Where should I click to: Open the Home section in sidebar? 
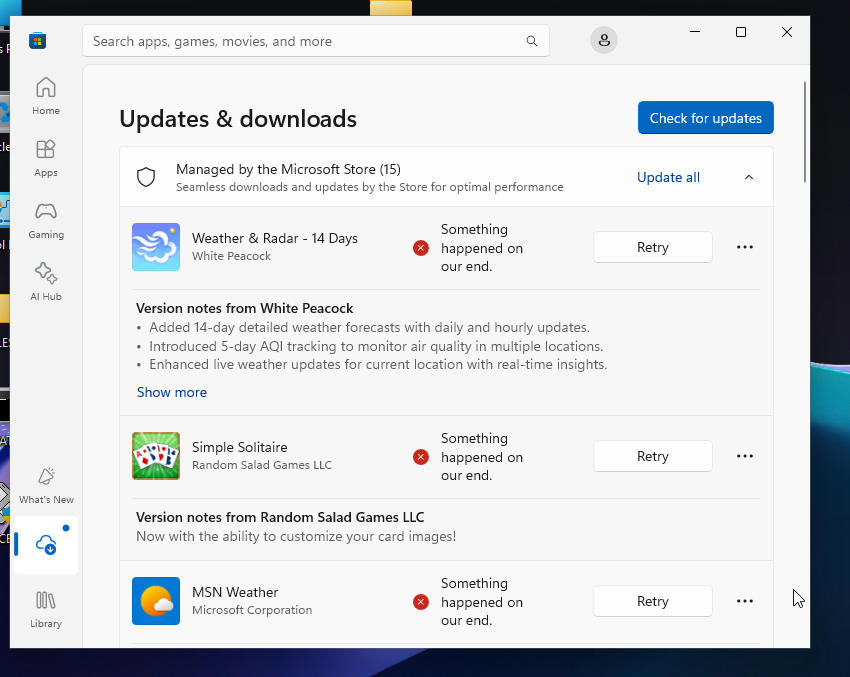click(46, 96)
